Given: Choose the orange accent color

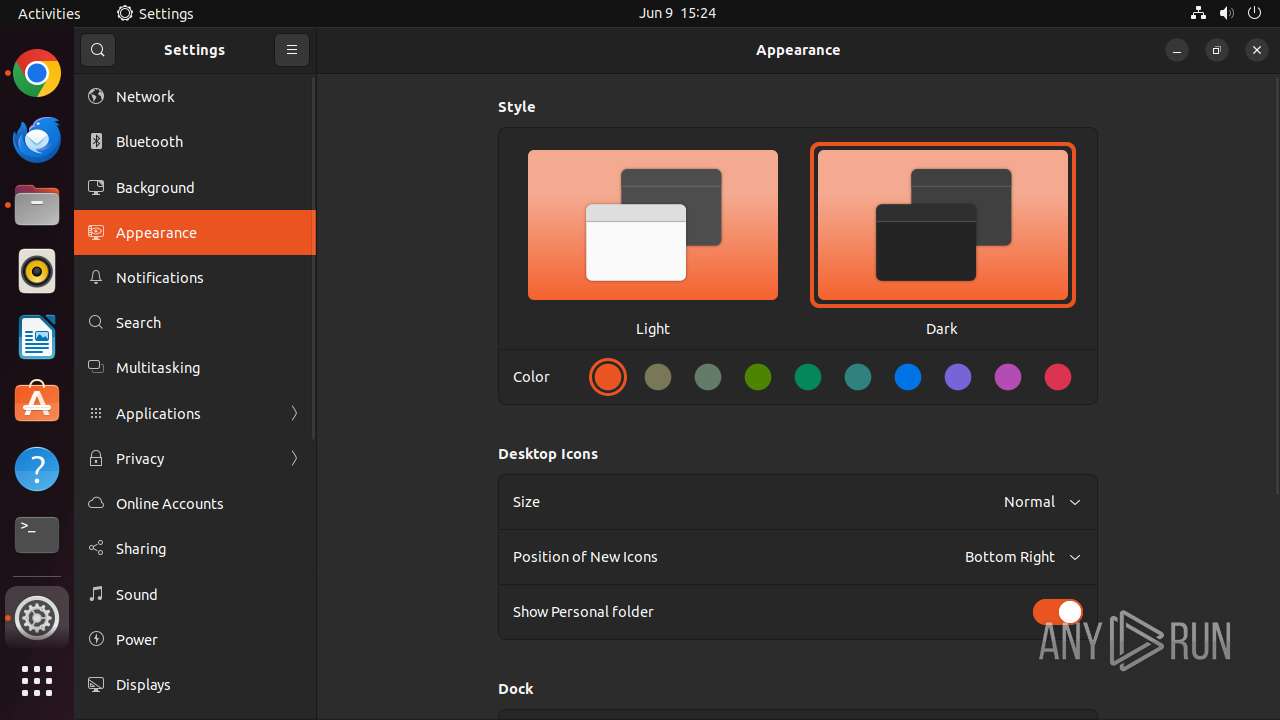Looking at the screenshot, I should pos(608,377).
